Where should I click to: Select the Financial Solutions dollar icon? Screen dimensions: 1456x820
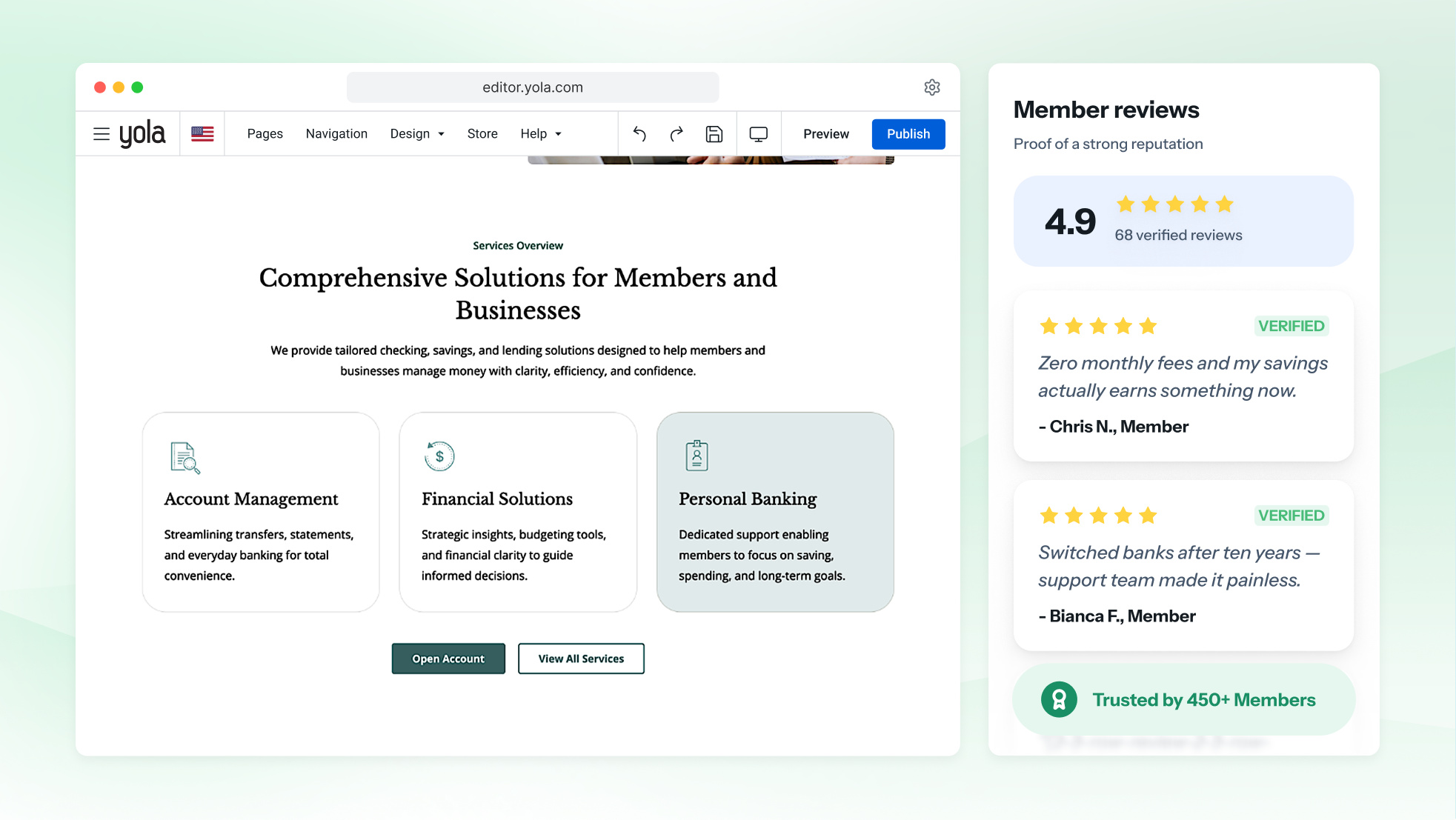[439, 456]
